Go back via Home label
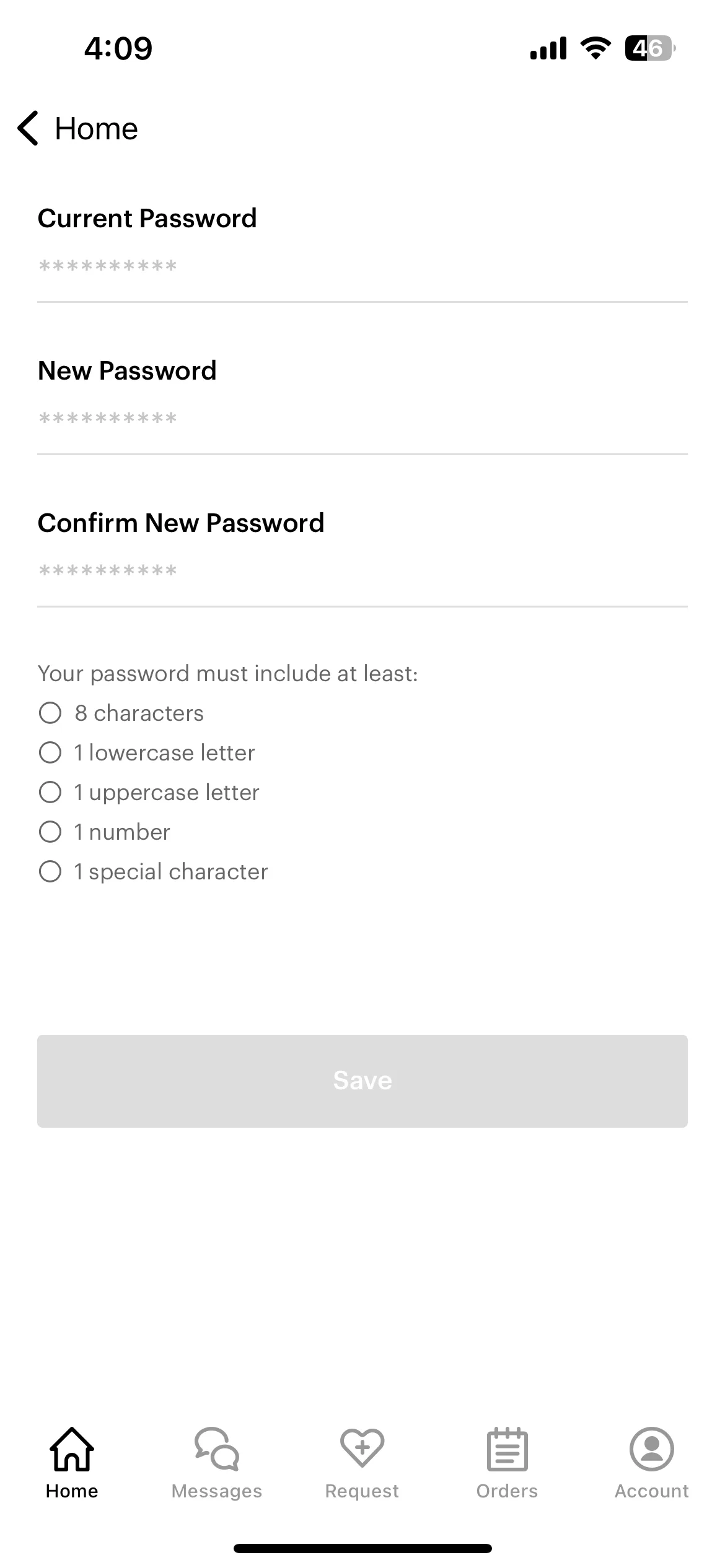Screen dimensions: 725x1568 tap(97, 129)
